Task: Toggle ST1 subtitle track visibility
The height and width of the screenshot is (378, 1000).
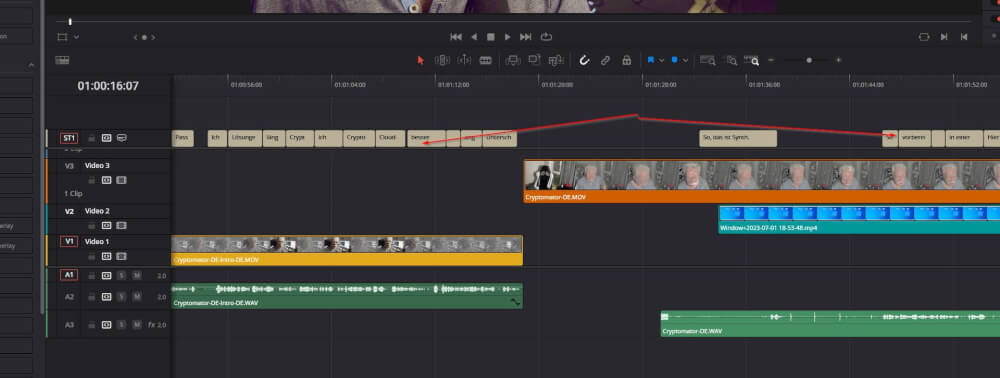Action: [x=121, y=138]
